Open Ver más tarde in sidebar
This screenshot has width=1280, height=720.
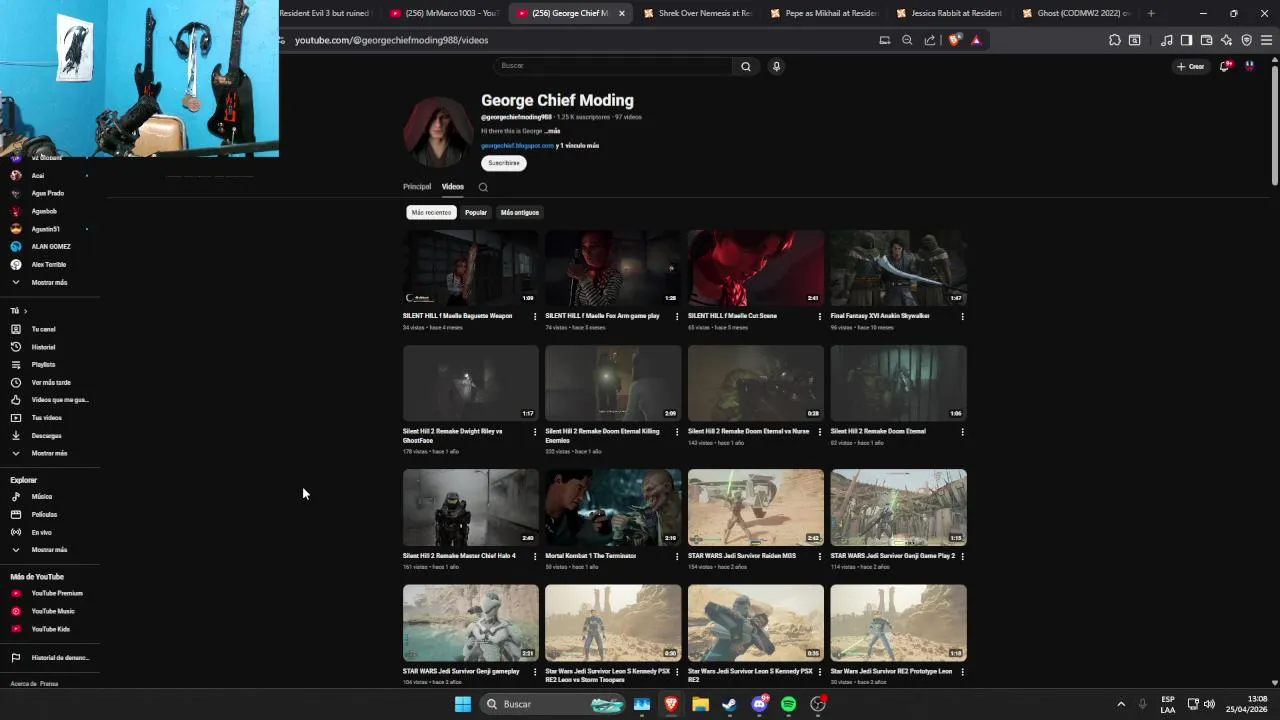(x=52, y=382)
